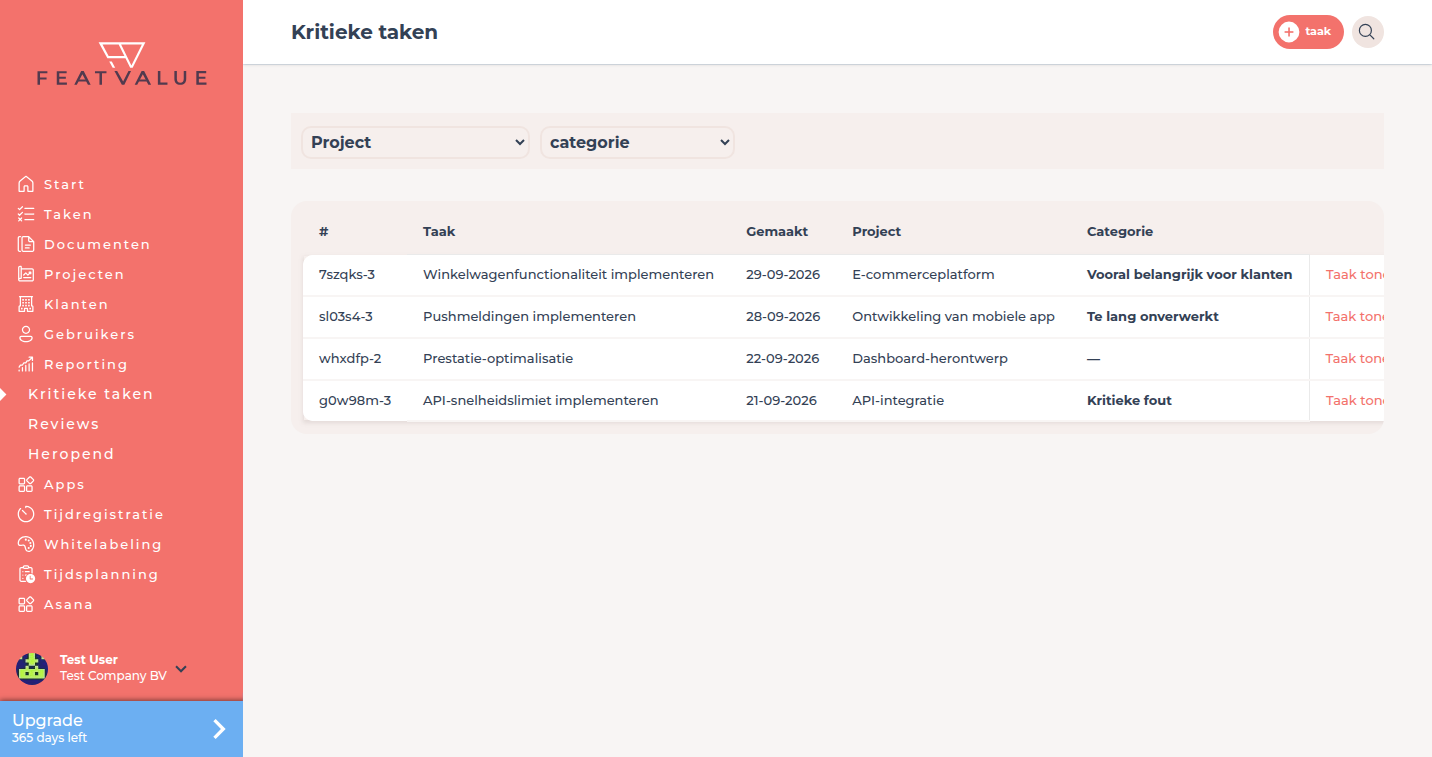
Task: Show task for Pushmeldingen implementeren row
Action: (1354, 316)
